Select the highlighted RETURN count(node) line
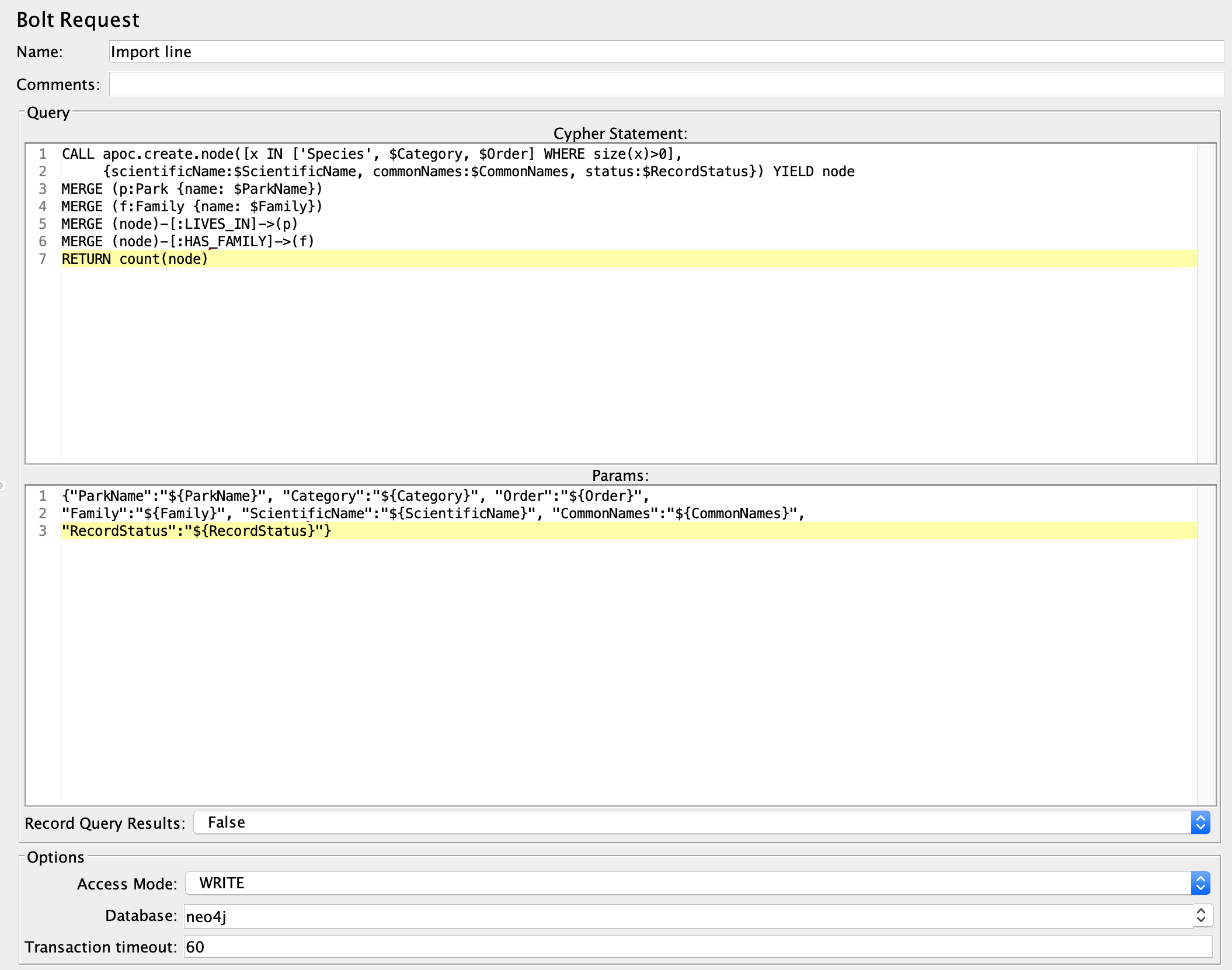Image resolution: width=1232 pixels, height=970 pixels. tap(134, 259)
